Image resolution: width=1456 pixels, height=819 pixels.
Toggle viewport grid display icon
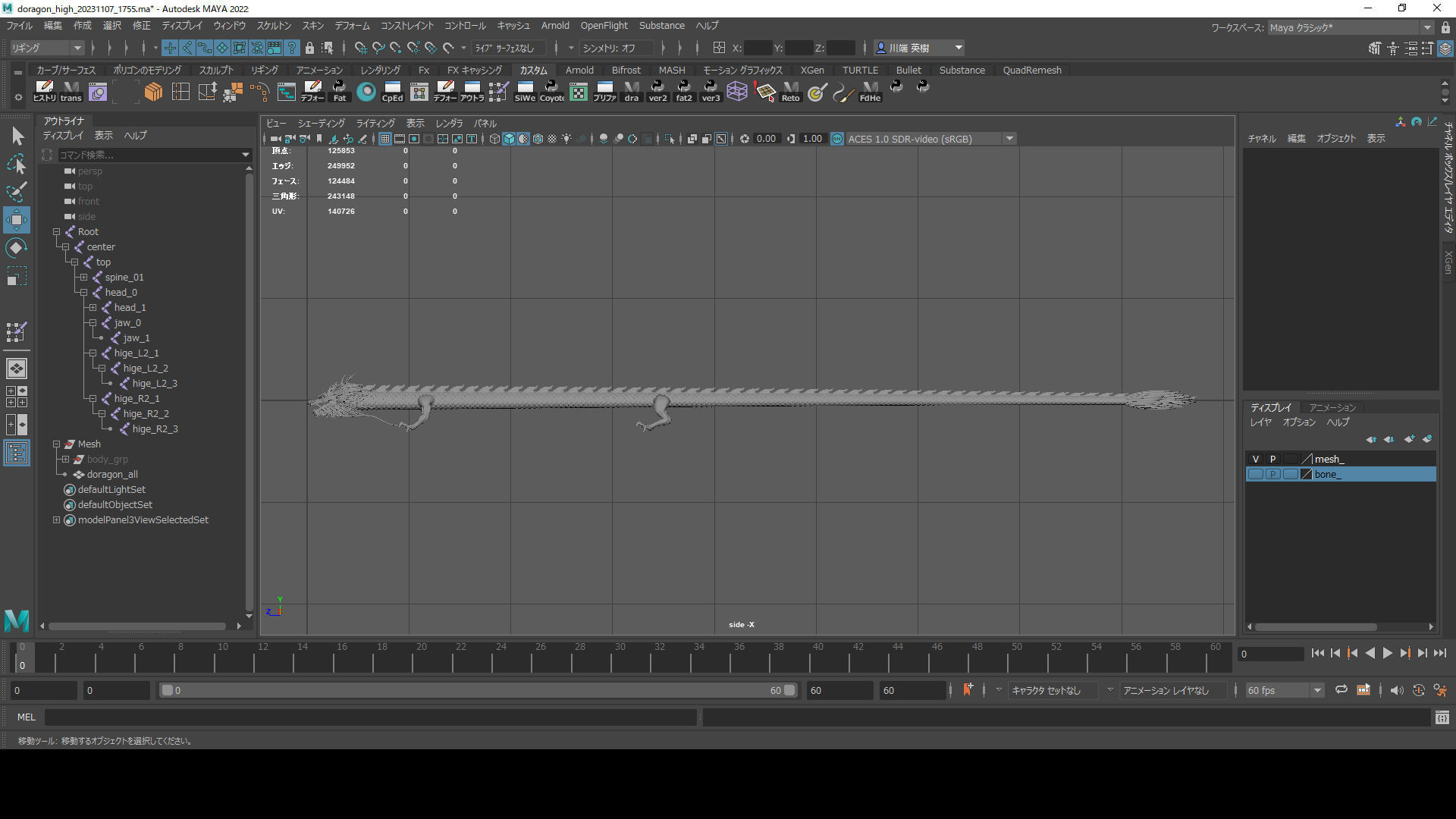pos(385,139)
